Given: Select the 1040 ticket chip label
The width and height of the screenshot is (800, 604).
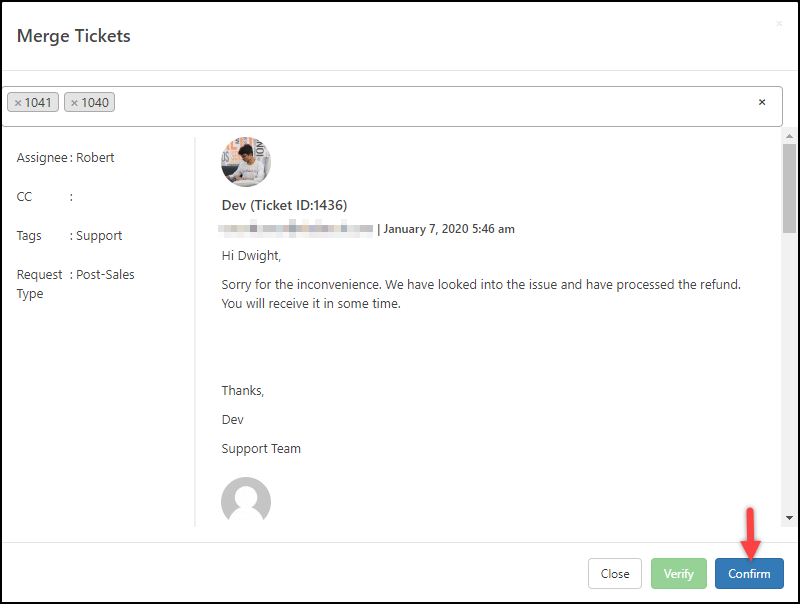Looking at the screenshot, I should pos(95,103).
